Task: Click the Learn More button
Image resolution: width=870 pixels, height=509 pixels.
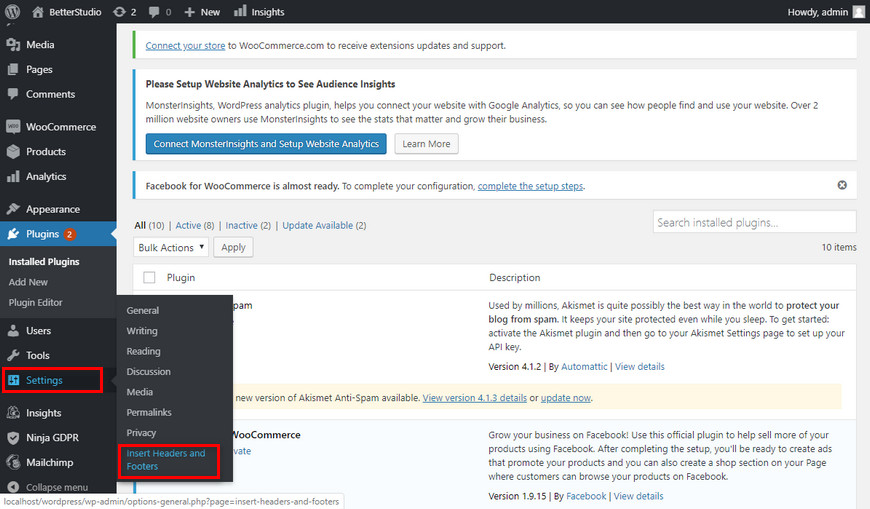Action: (426, 144)
